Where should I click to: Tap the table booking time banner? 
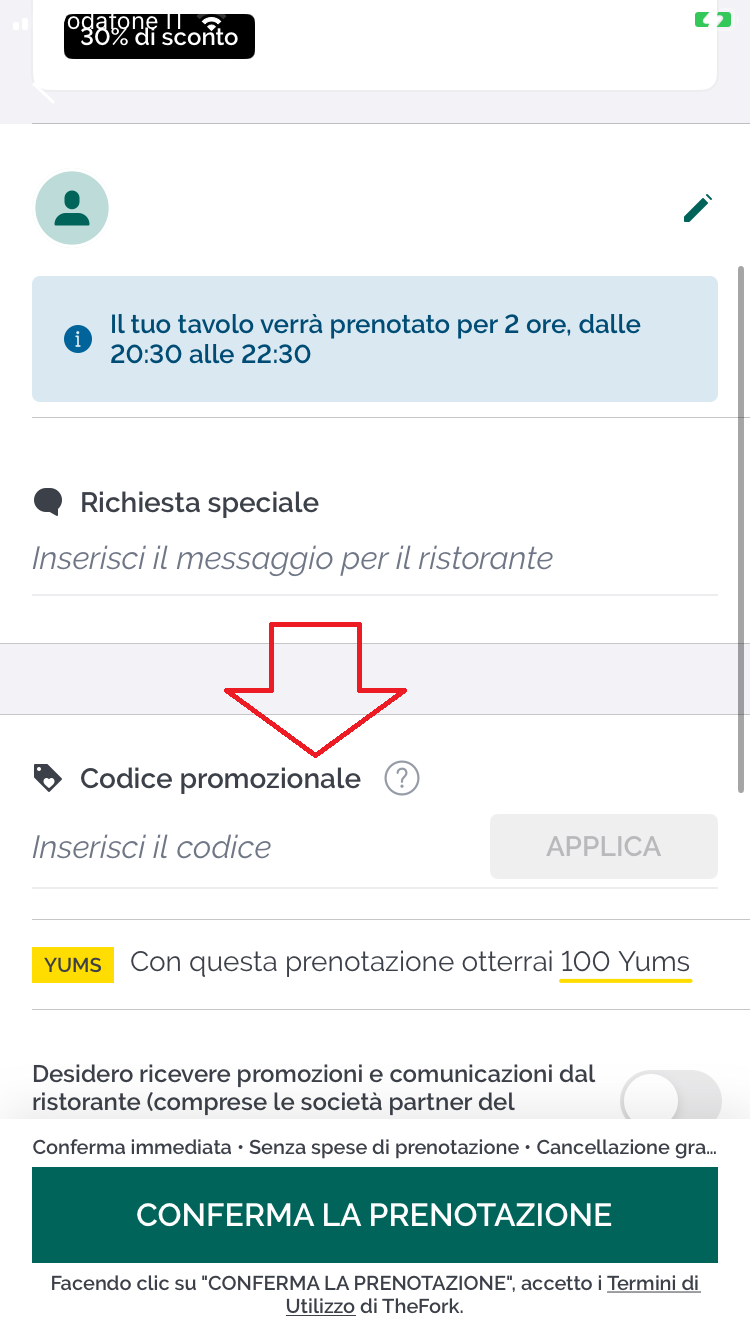pos(374,339)
